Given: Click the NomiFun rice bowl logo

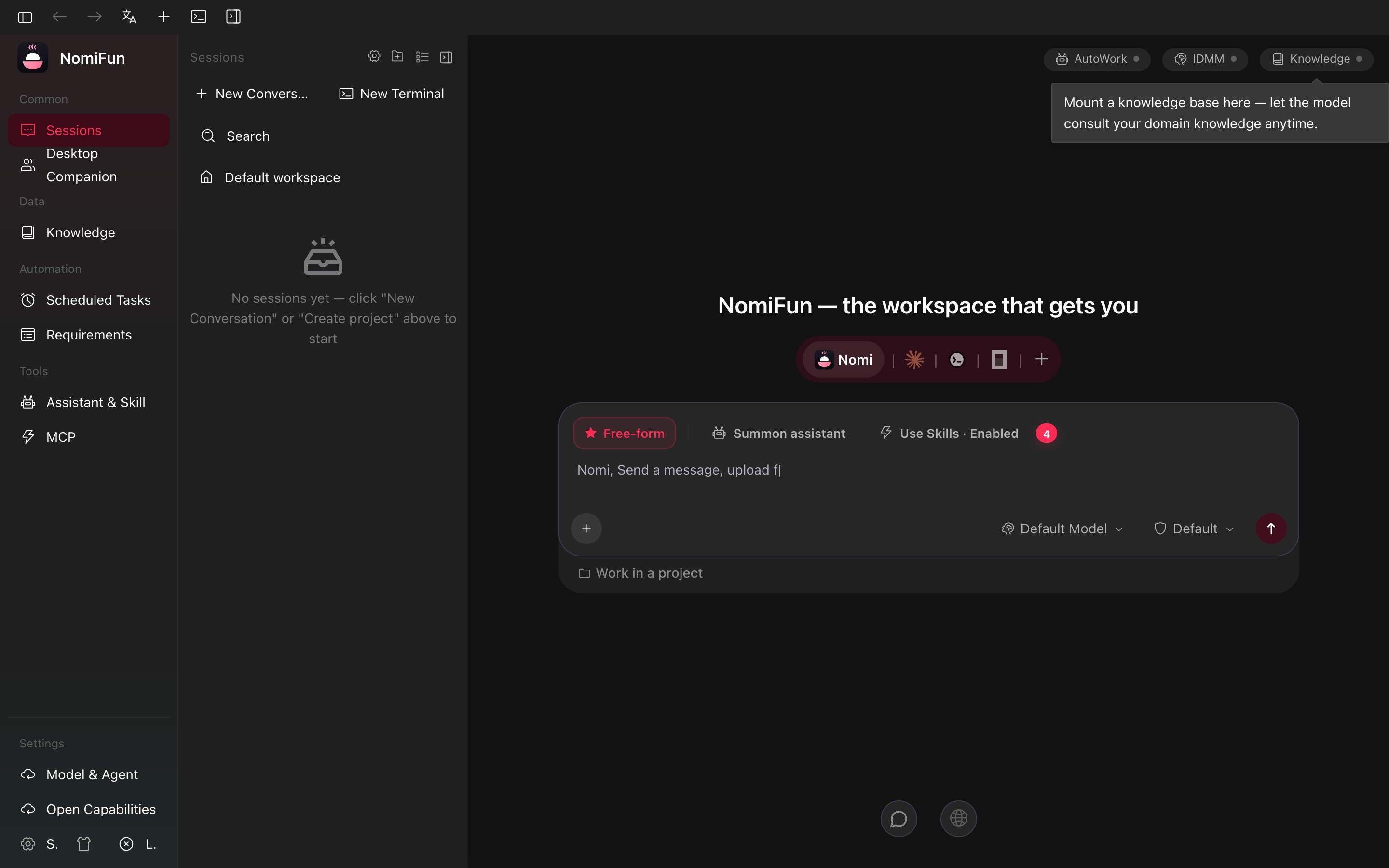Looking at the screenshot, I should pos(33,58).
